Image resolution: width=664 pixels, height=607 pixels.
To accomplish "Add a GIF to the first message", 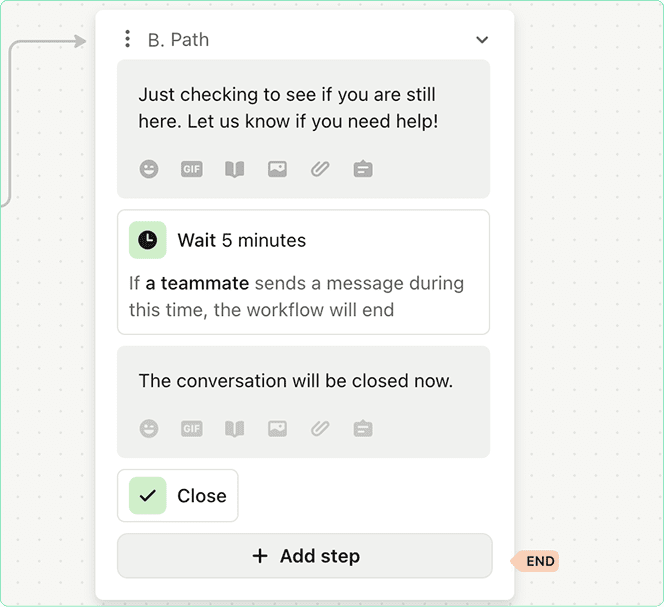I will pyautogui.click(x=191, y=169).
